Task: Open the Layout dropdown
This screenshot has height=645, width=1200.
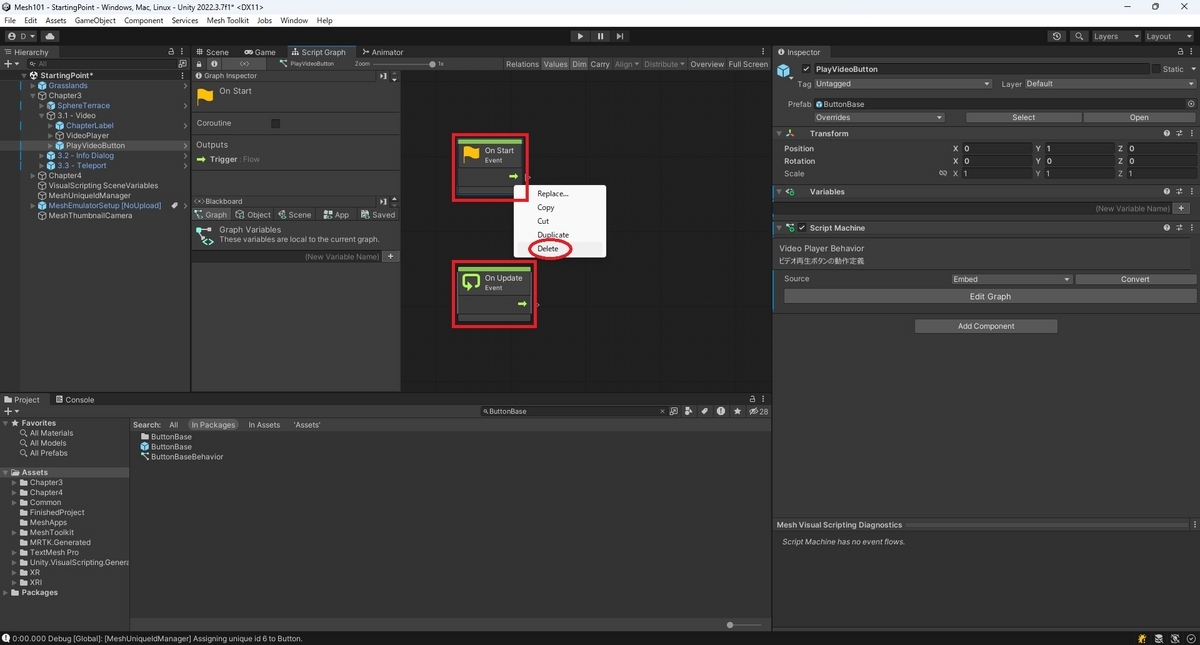Action: pos(1168,36)
